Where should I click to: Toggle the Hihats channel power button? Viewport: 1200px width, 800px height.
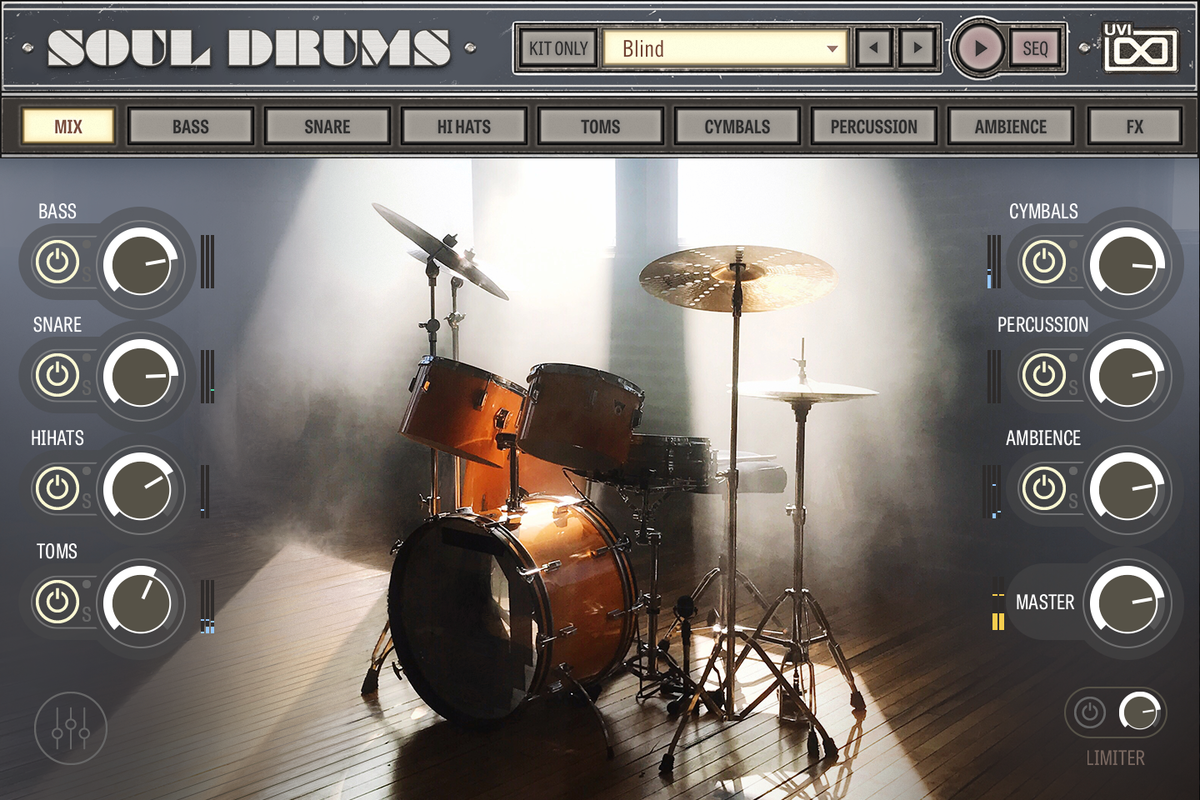(x=57, y=488)
